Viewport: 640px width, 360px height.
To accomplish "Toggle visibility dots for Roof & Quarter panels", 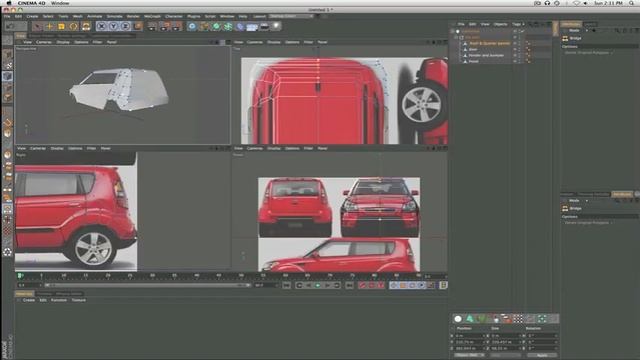I will [x=520, y=43].
